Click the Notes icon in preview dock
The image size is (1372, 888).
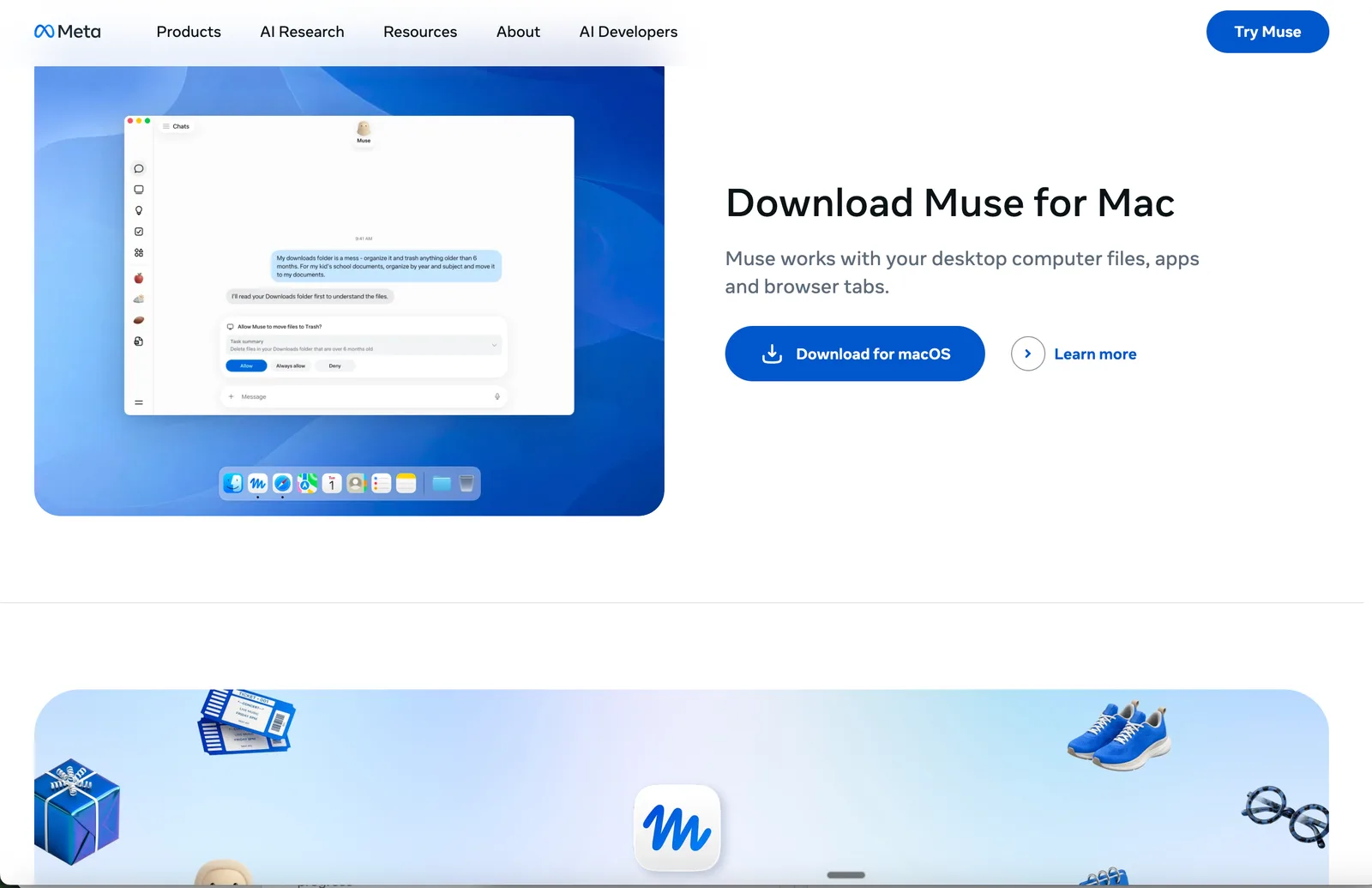coord(406,483)
